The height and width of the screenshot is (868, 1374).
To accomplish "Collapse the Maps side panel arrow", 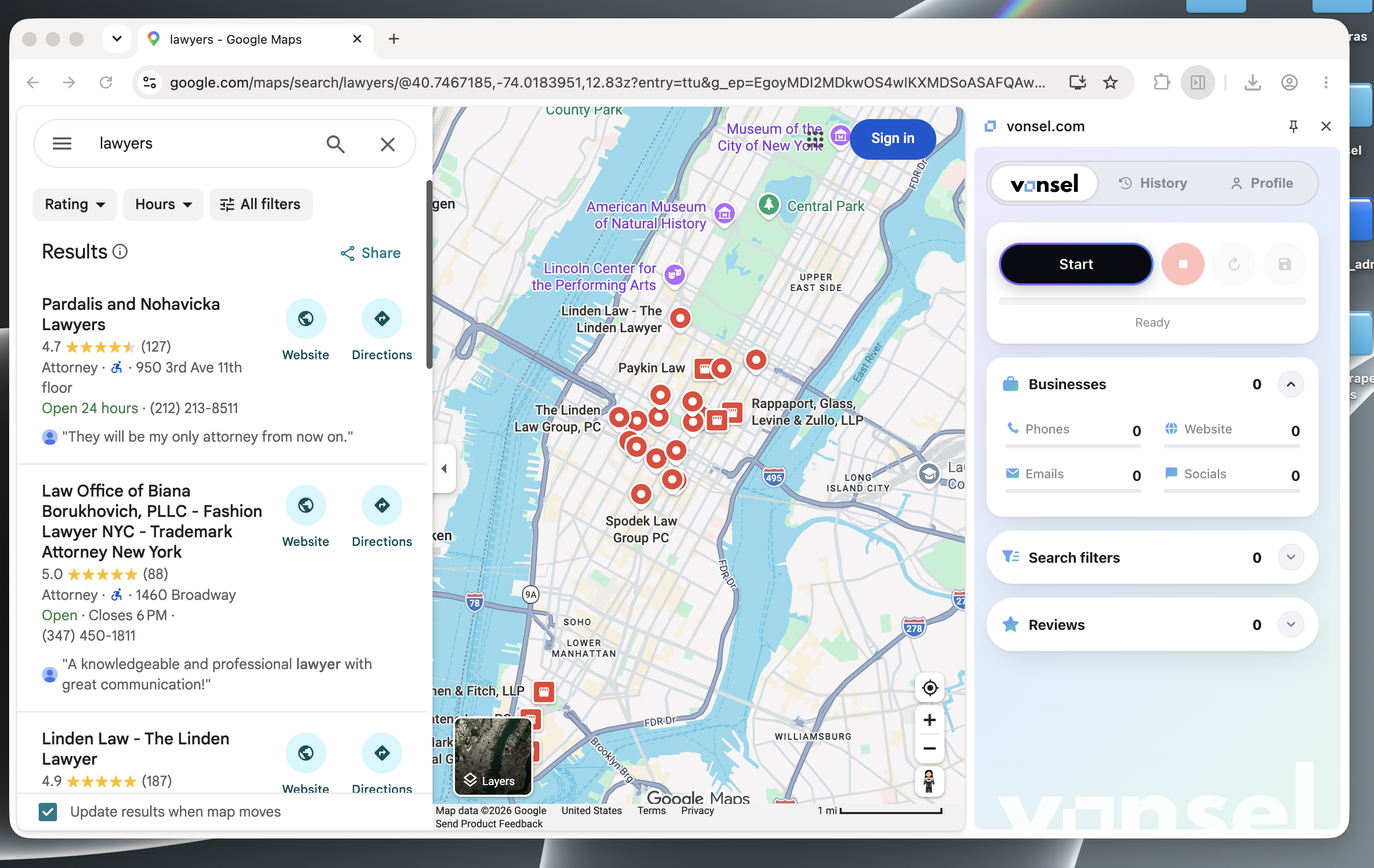I will pyautogui.click(x=444, y=469).
